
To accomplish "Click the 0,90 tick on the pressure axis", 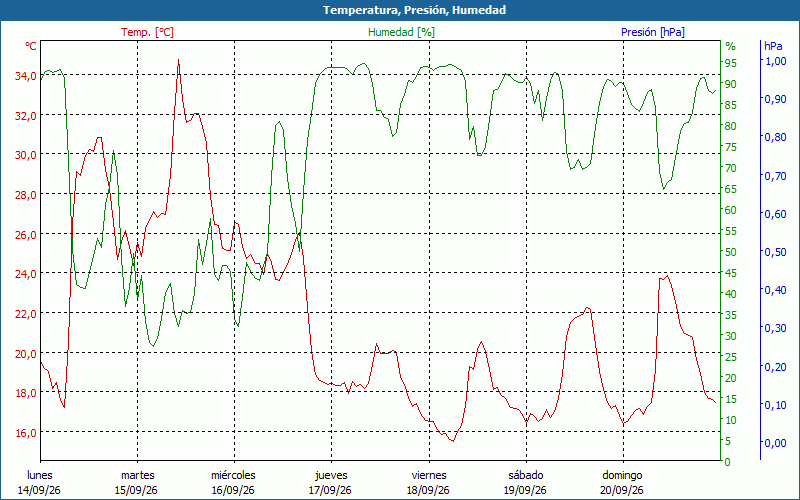I will [775, 99].
